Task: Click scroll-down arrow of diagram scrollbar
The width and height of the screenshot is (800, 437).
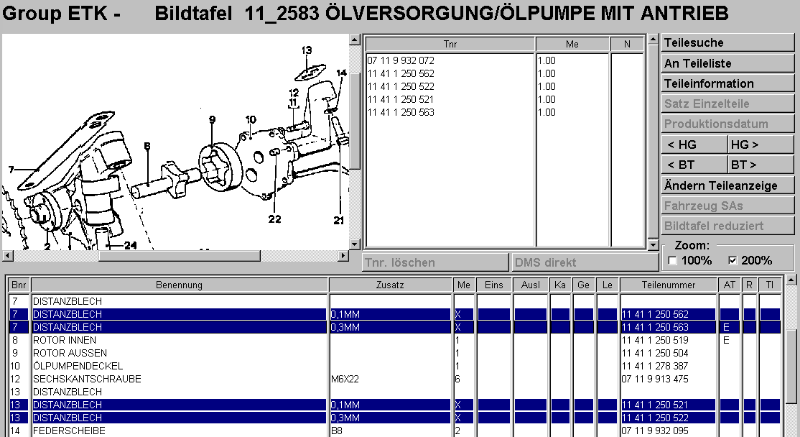Action: pyautogui.click(x=355, y=243)
